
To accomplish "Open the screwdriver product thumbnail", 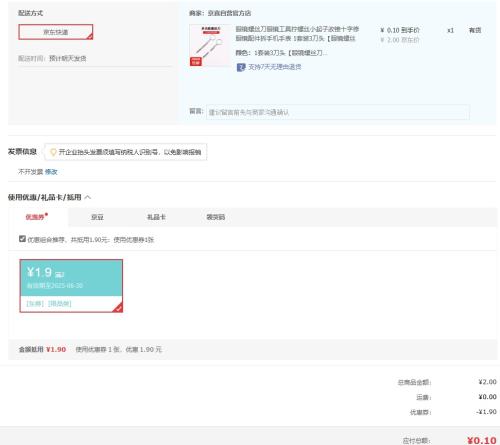I will tap(210, 45).
